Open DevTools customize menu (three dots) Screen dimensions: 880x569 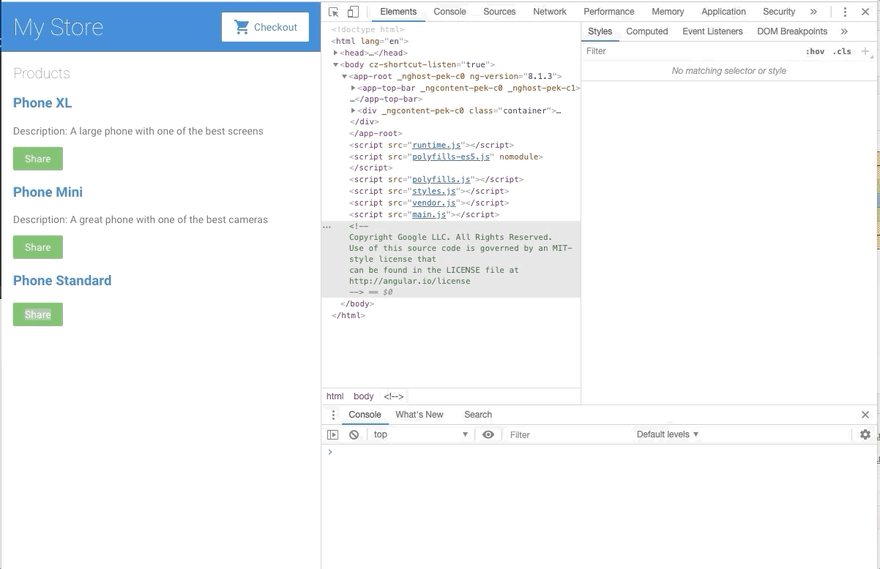[x=845, y=12]
